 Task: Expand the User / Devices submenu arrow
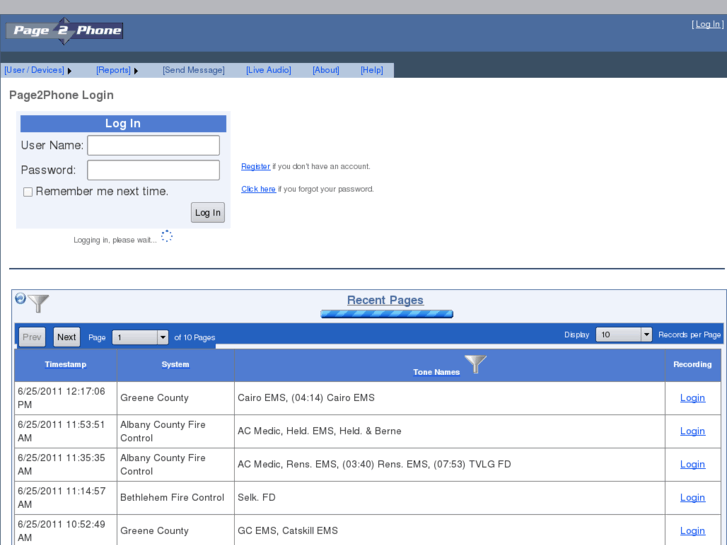click(x=70, y=71)
